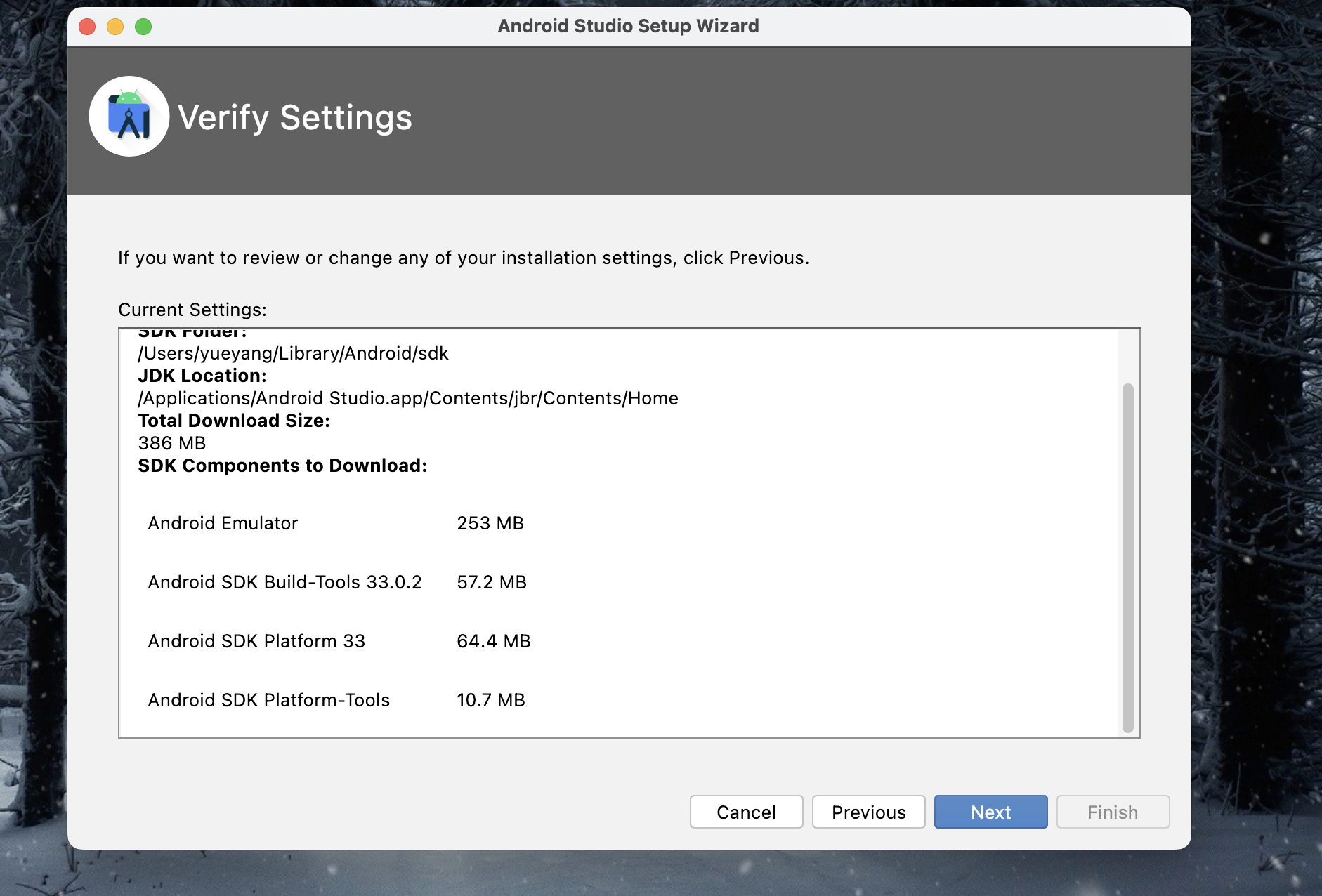
Task: Click the 57.2 MB size value
Action: pos(492,582)
